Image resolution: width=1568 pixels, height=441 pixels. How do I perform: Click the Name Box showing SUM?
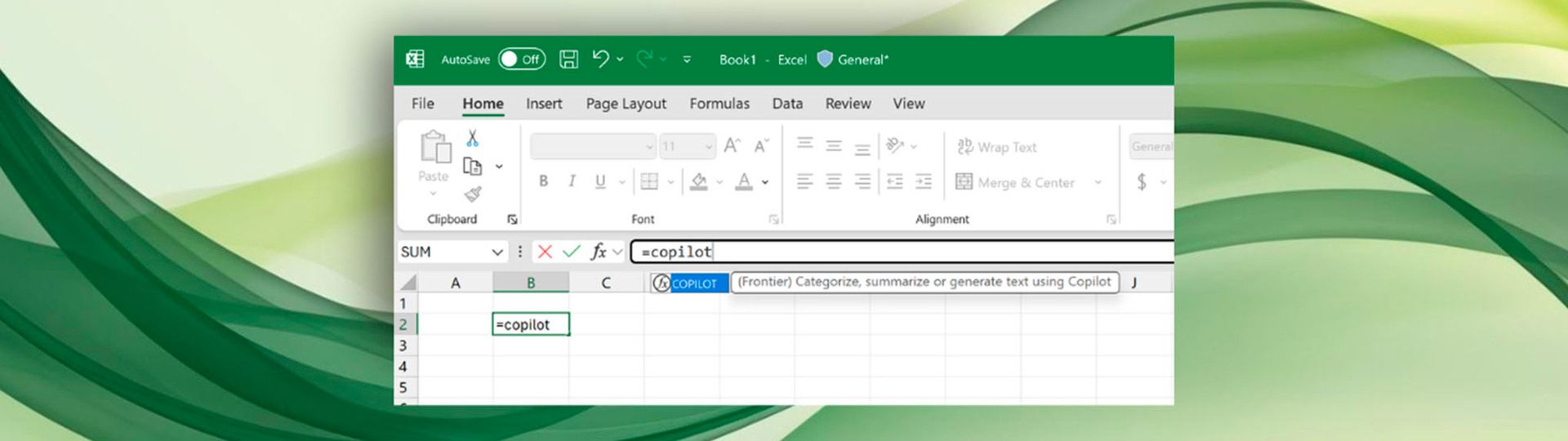coord(443,252)
